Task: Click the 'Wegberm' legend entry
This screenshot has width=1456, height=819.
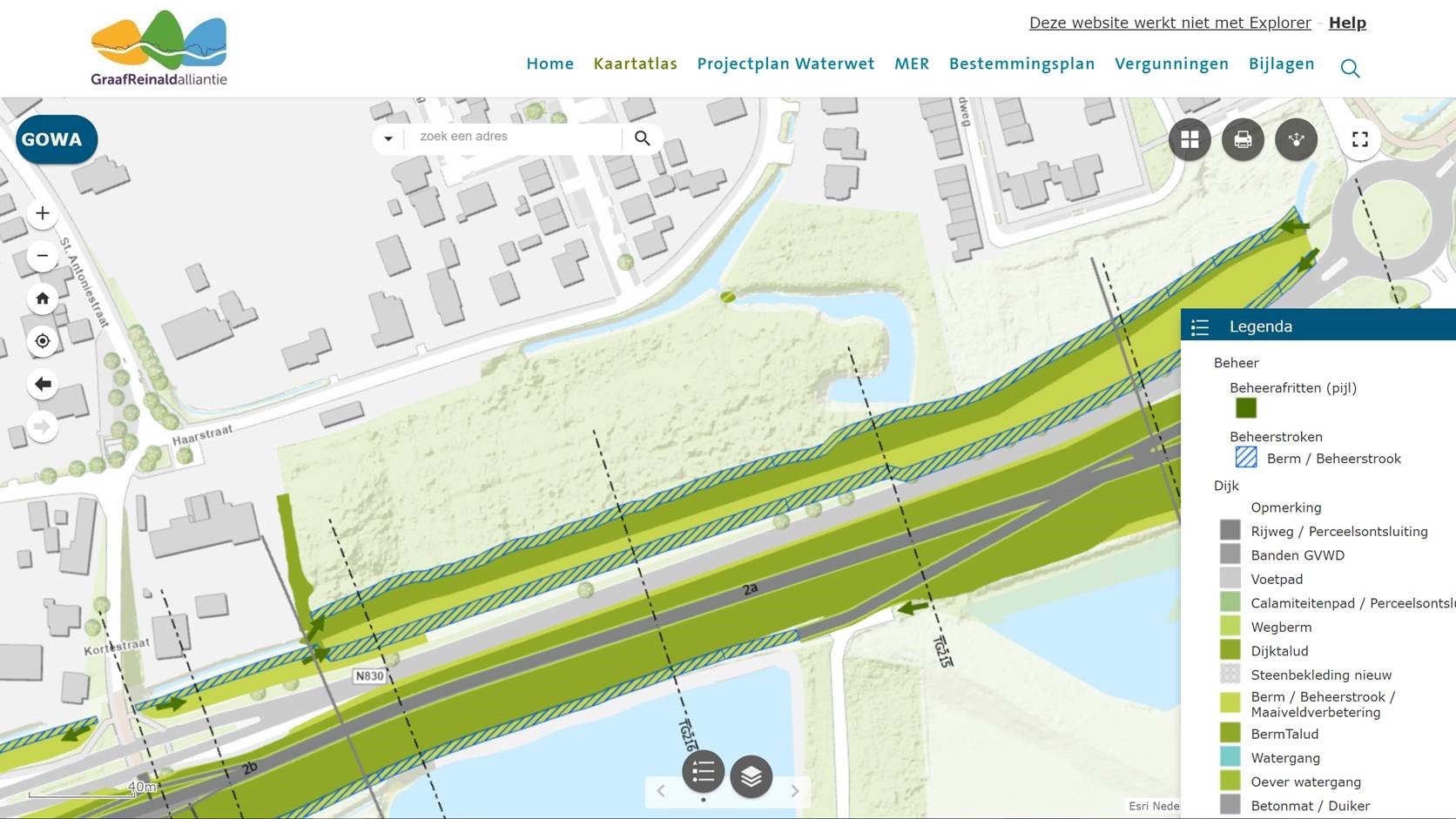Action: (x=1281, y=627)
